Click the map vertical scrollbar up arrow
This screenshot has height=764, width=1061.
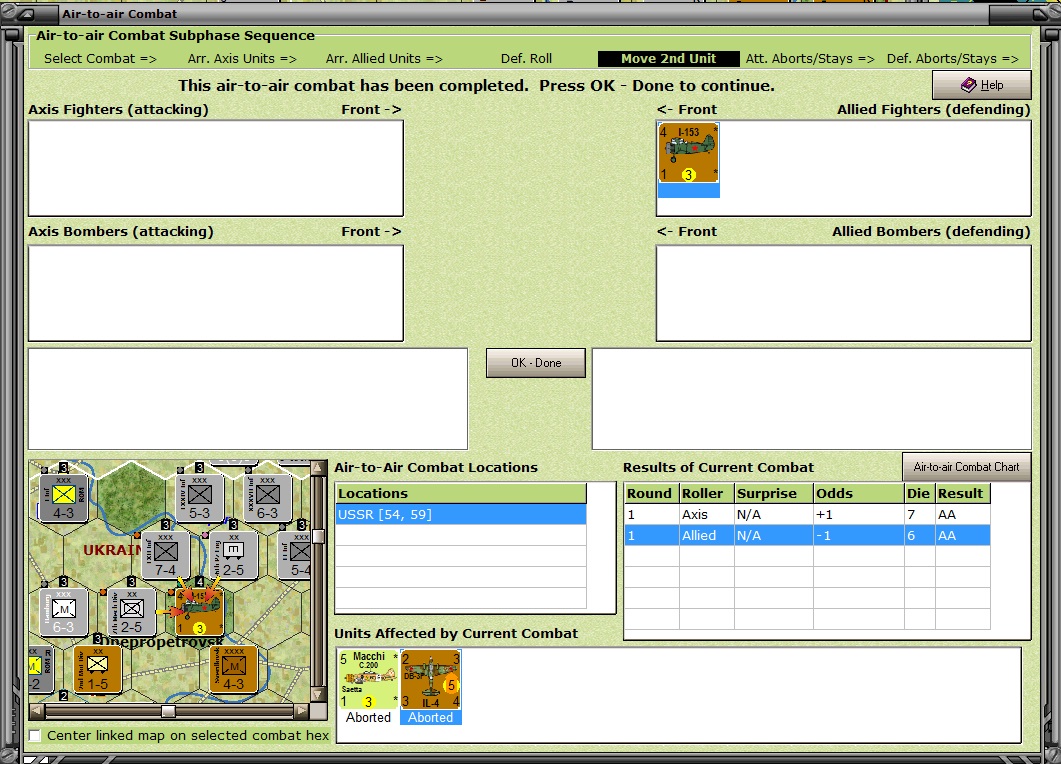click(x=317, y=468)
